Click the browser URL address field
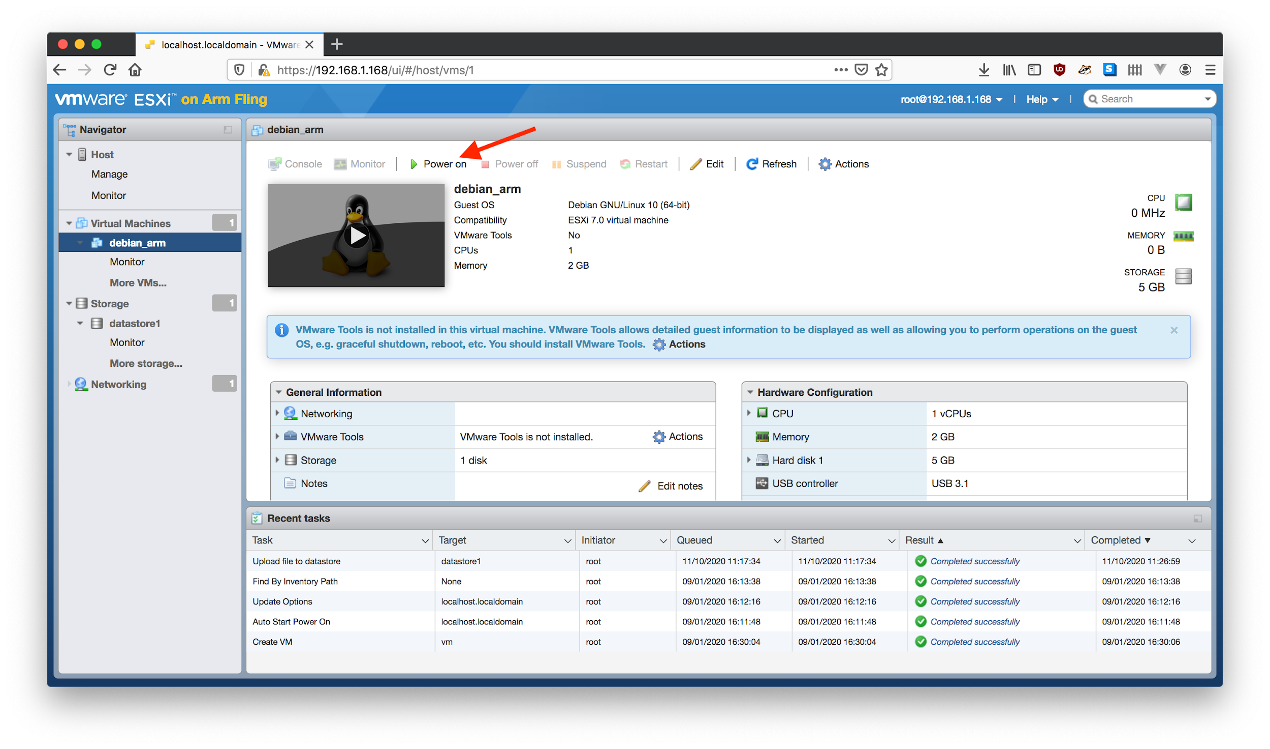The height and width of the screenshot is (749, 1270). [550, 70]
